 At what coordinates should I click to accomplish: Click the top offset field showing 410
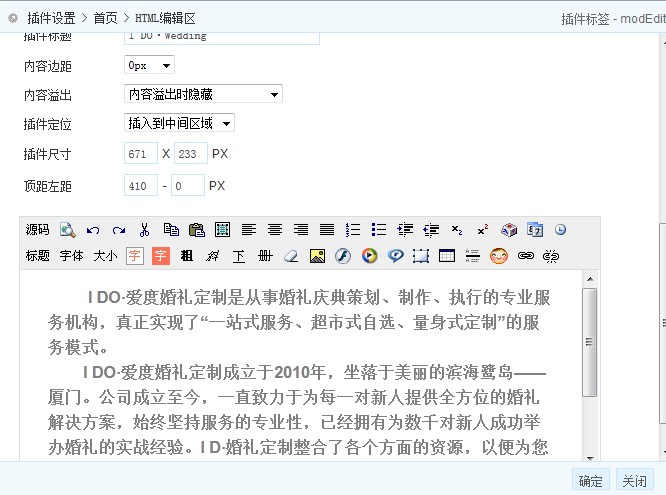tap(141, 186)
